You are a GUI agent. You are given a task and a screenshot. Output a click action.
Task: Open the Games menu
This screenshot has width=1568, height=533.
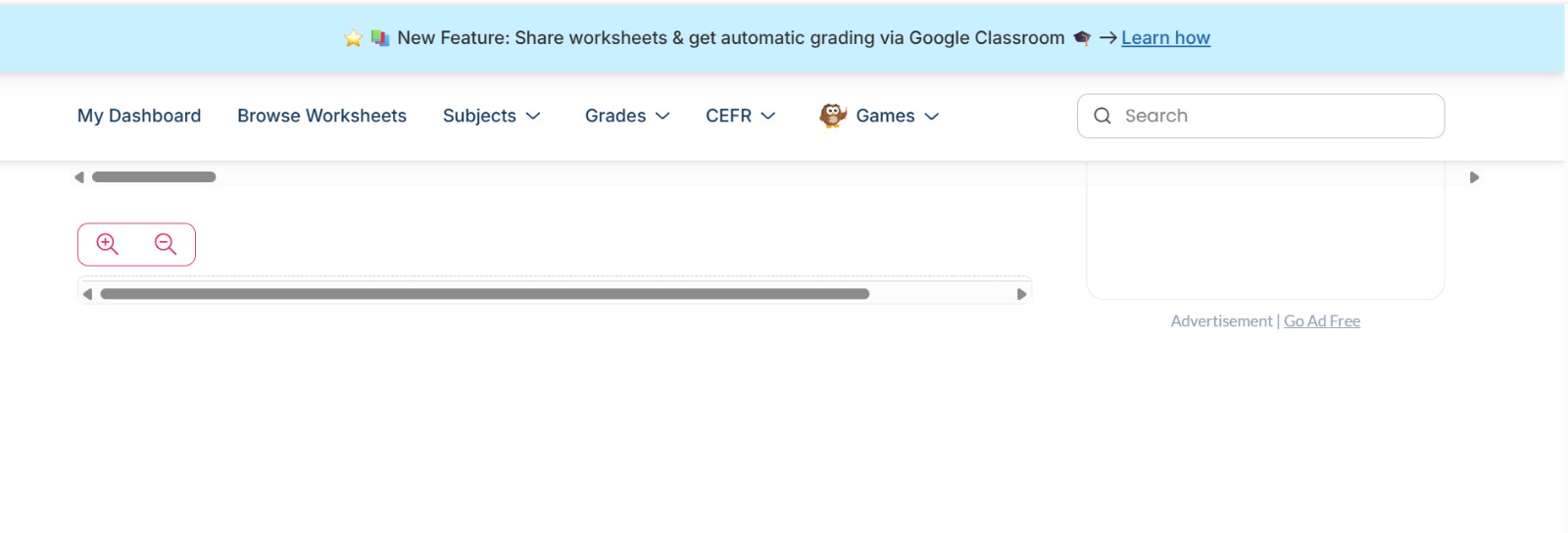point(897,116)
